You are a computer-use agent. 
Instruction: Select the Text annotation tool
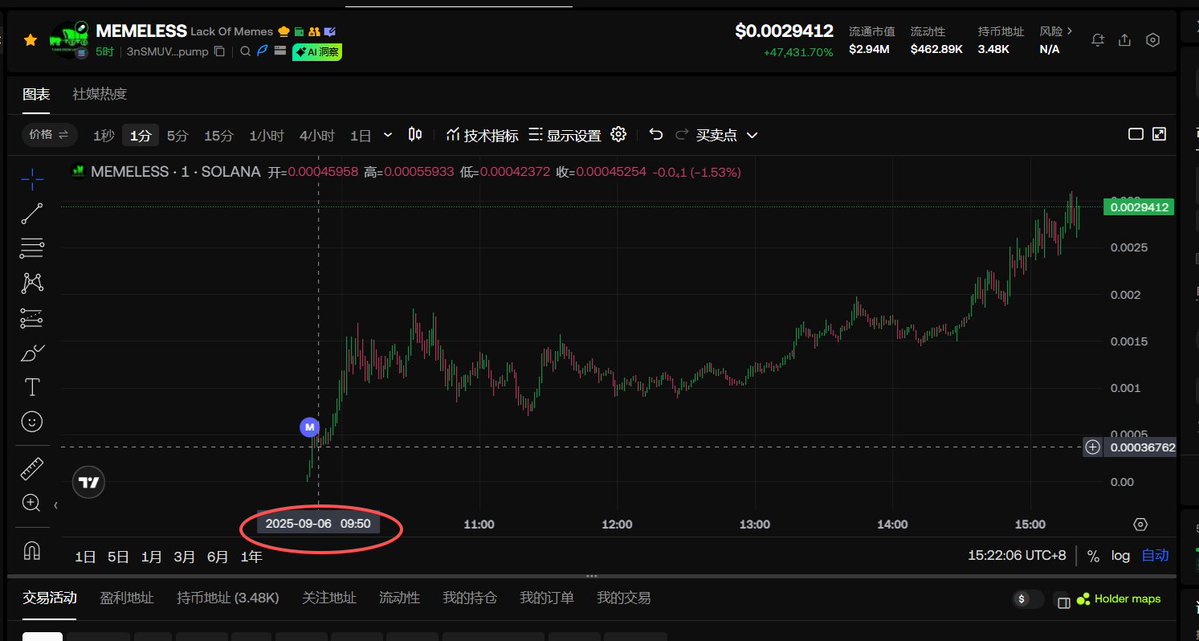point(32,388)
